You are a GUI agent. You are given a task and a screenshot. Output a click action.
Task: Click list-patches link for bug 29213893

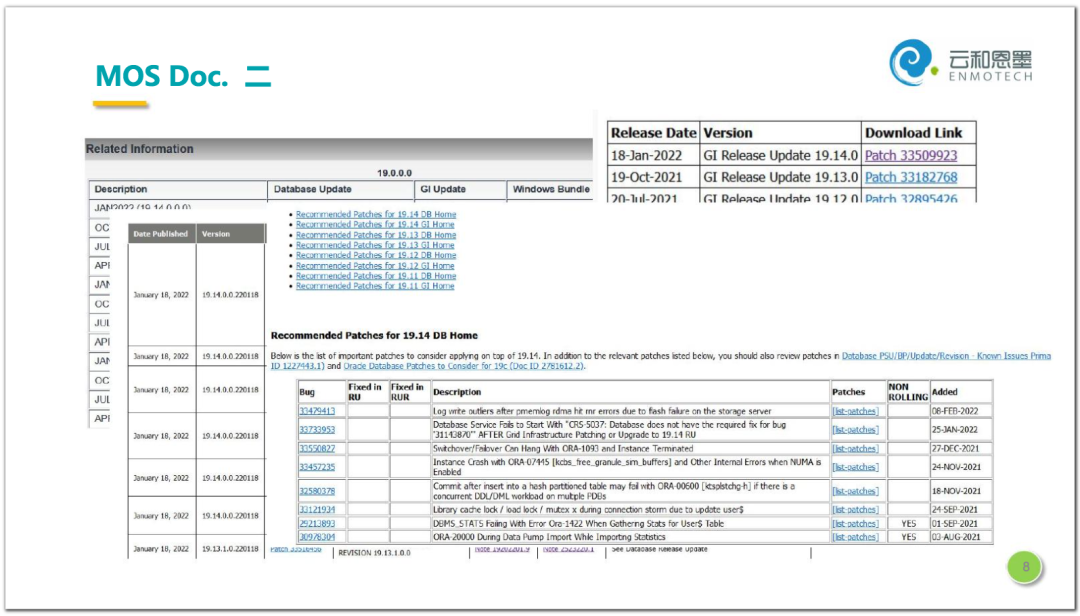click(855, 524)
